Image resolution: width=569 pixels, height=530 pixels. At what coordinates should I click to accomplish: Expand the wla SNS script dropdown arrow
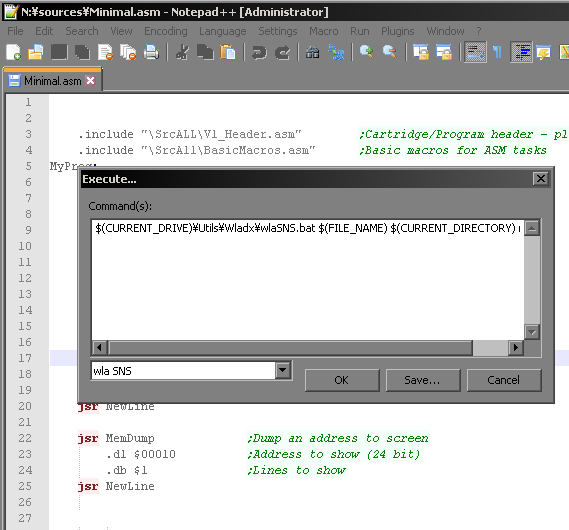tap(283, 370)
